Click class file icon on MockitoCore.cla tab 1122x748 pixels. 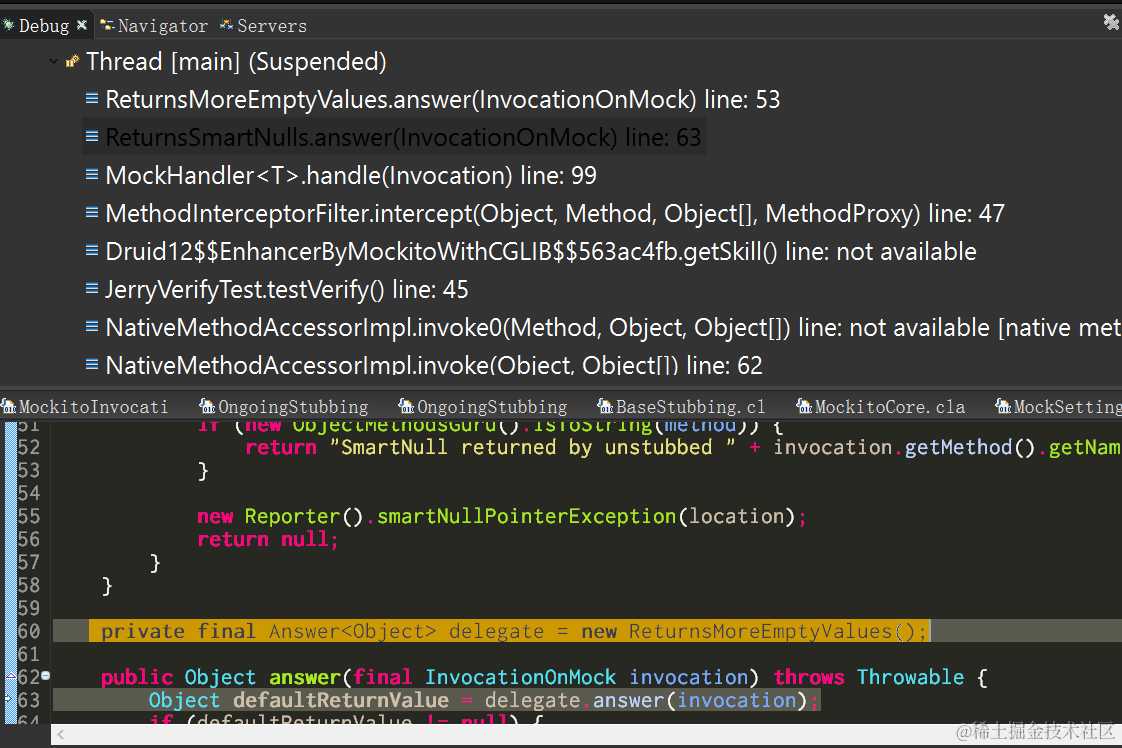804,407
